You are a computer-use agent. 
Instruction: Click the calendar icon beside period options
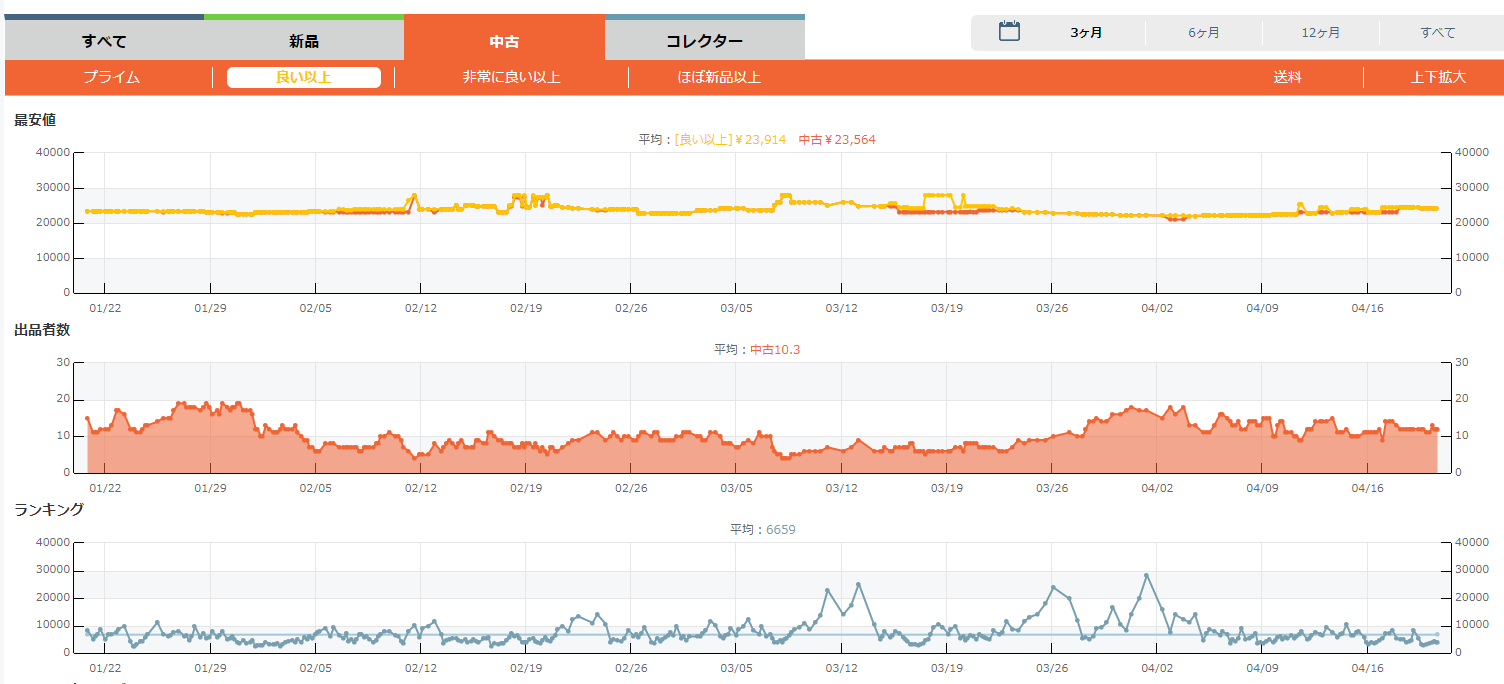point(1009,32)
